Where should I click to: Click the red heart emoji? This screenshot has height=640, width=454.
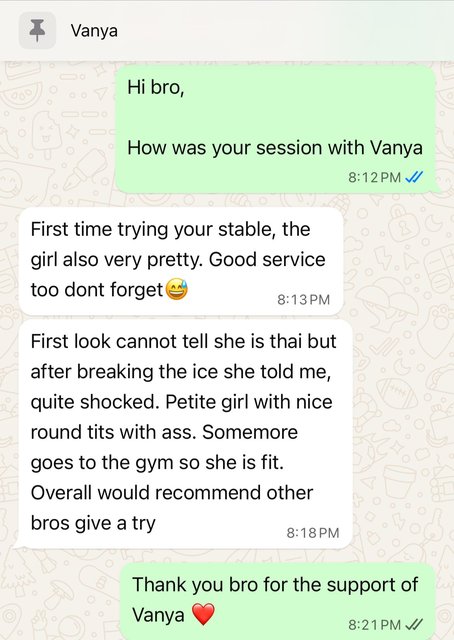[203, 614]
